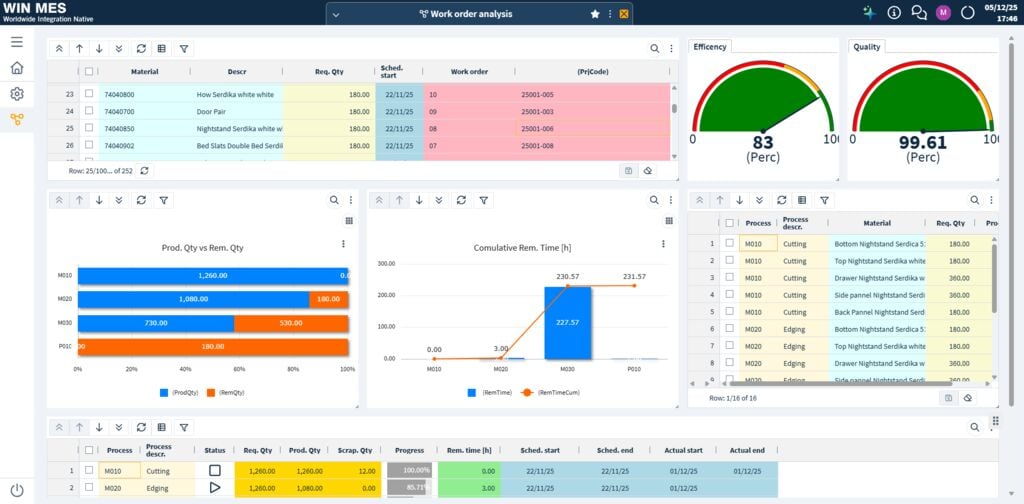Check the row 23 checkbox for material 74040800
This screenshot has height=504, width=1024.
[x=89, y=94]
